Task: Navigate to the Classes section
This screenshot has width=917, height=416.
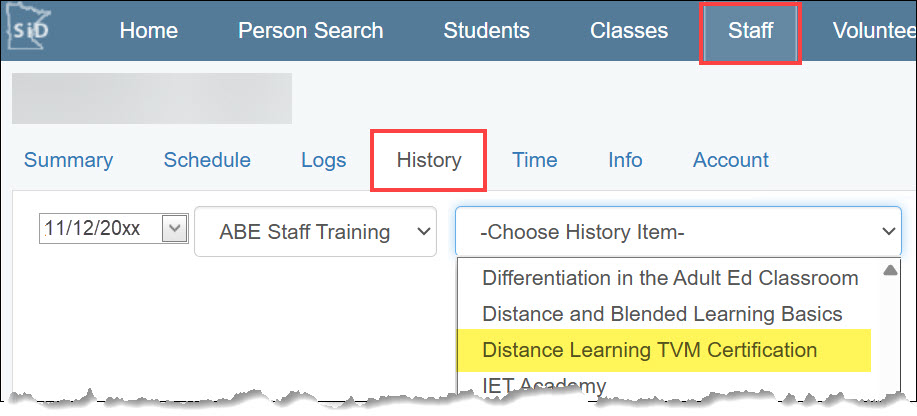Action: [629, 30]
